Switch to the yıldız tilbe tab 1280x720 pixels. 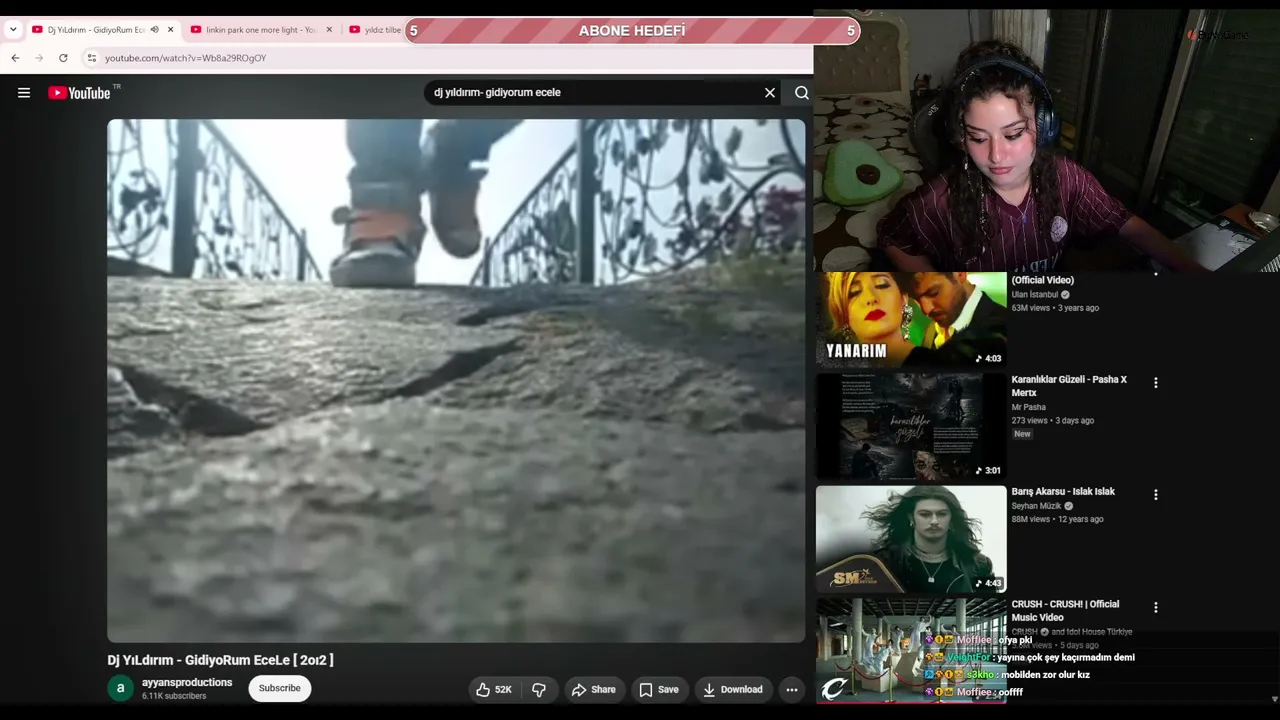pos(375,30)
